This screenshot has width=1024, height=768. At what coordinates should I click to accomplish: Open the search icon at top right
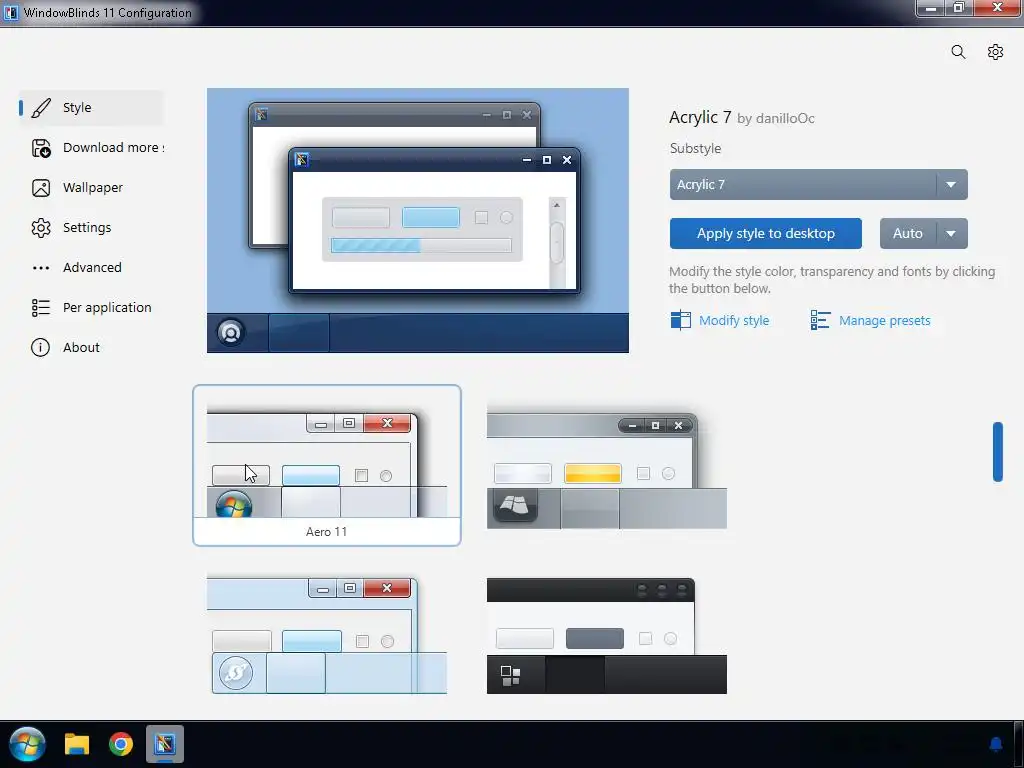point(958,52)
